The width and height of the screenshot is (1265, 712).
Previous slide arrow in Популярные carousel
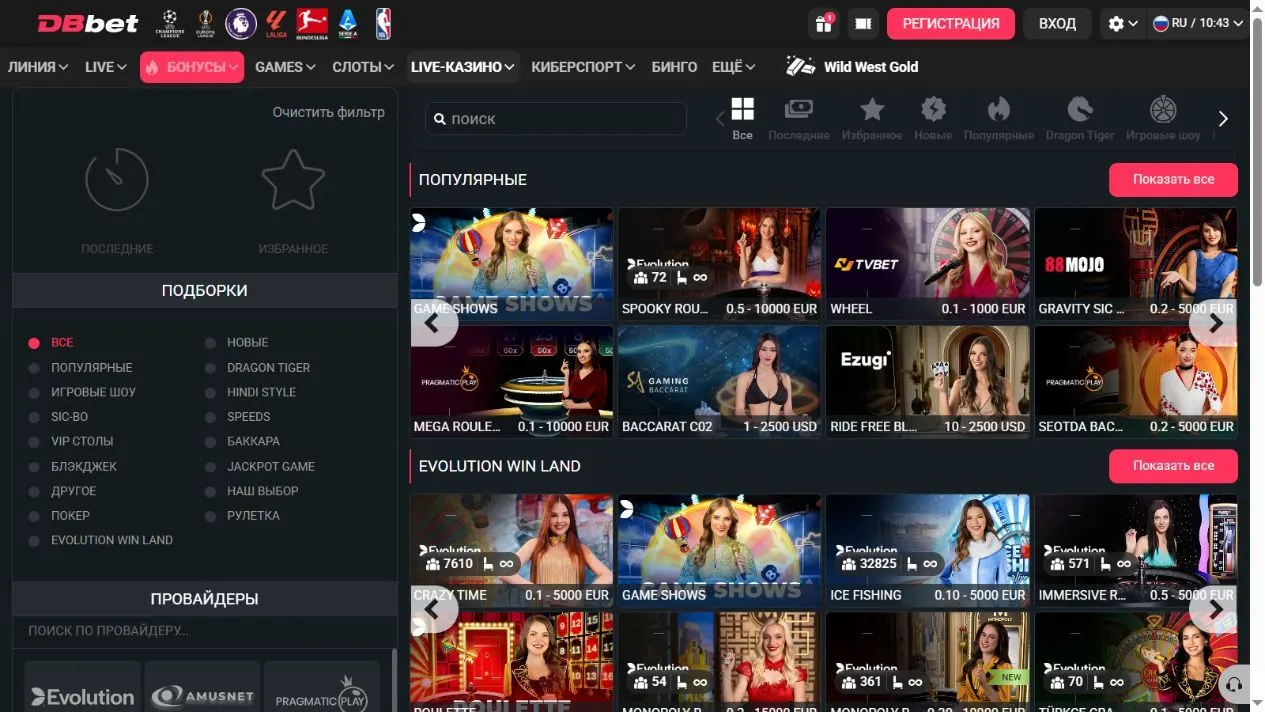click(433, 323)
